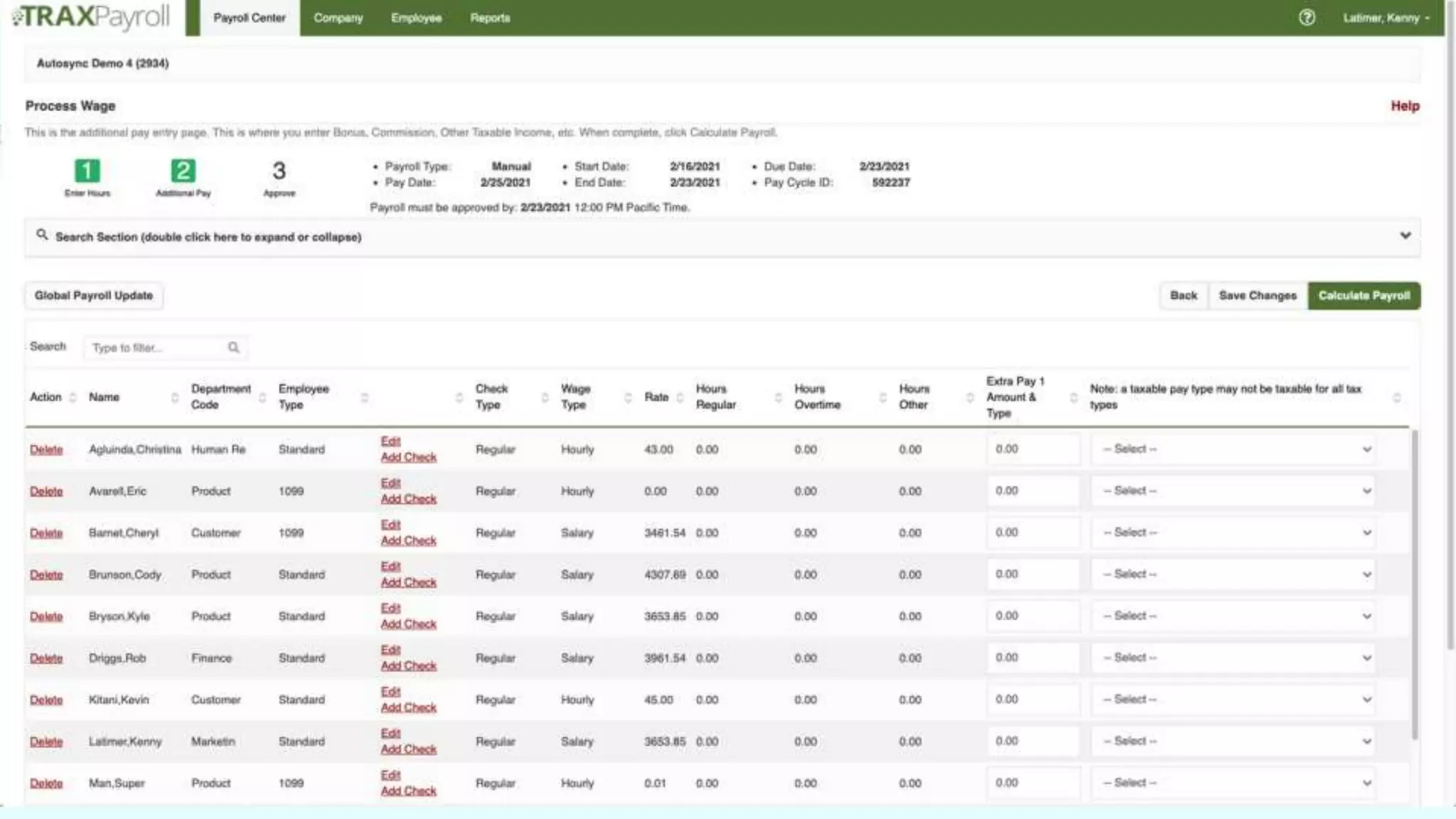
Task: Click Global Payroll Update button
Action: click(x=94, y=296)
